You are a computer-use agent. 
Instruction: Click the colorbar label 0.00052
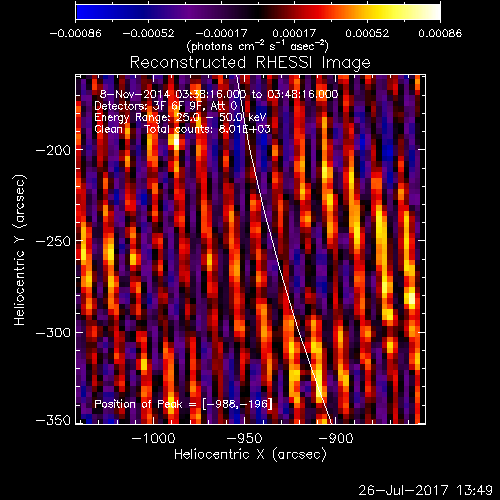click(367, 33)
